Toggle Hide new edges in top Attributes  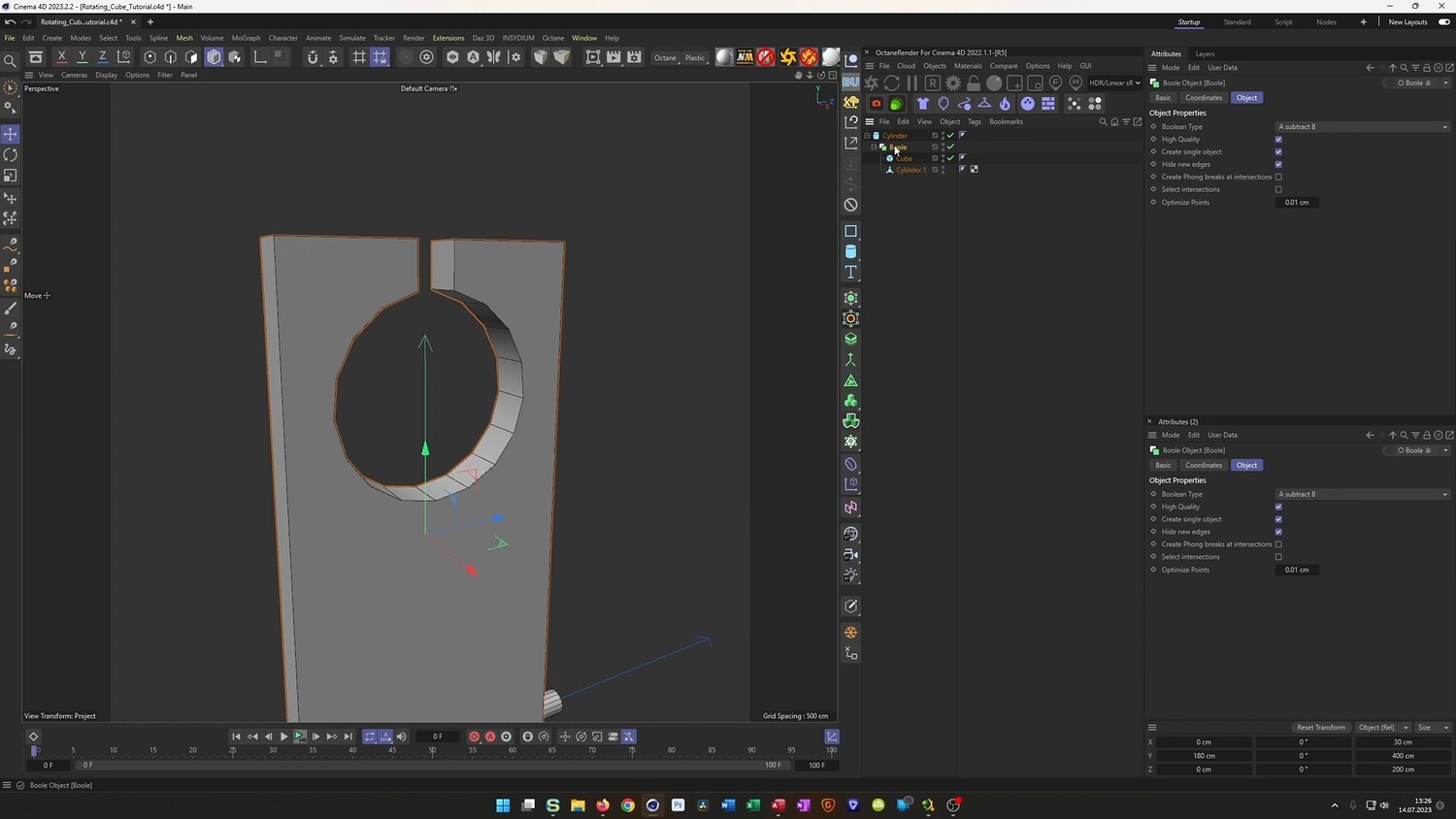(x=1278, y=165)
